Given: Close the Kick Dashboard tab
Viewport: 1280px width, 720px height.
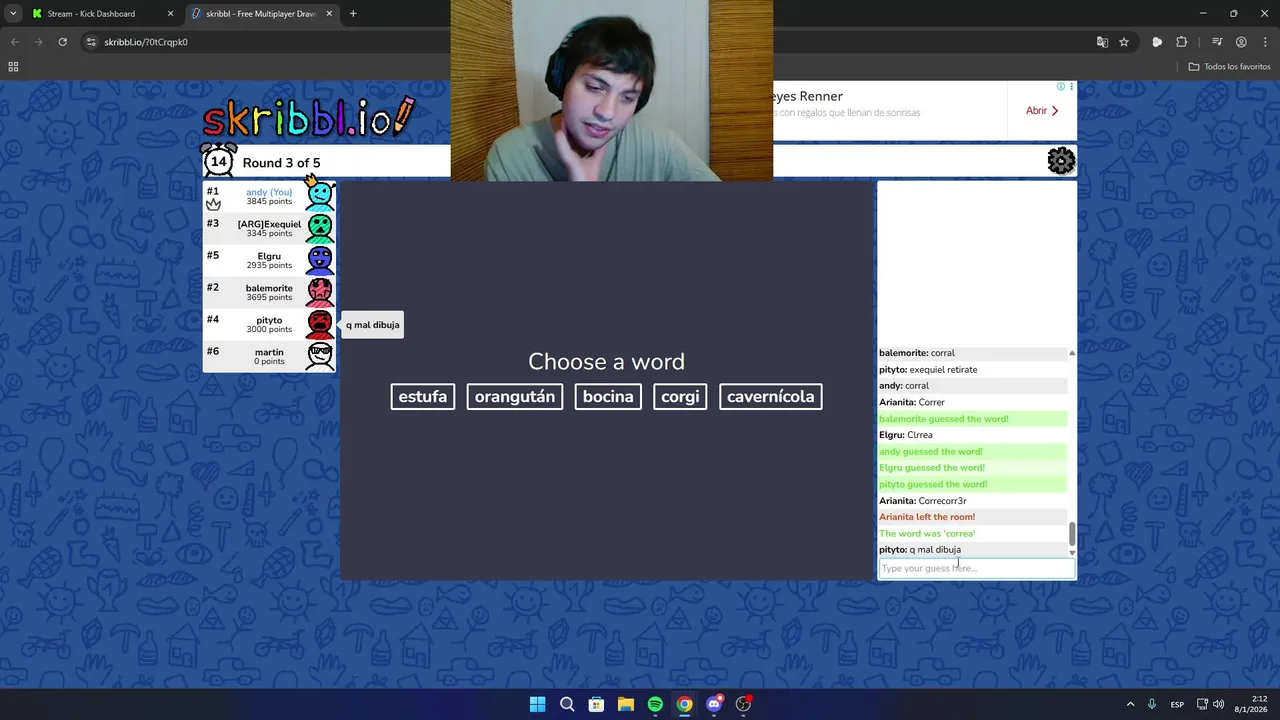Looking at the screenshot, I should [x=170, y=14].
